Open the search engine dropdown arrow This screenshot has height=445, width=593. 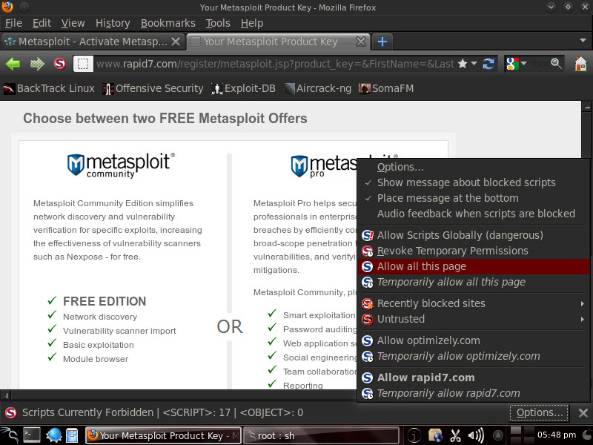click(x=524, y=64)
